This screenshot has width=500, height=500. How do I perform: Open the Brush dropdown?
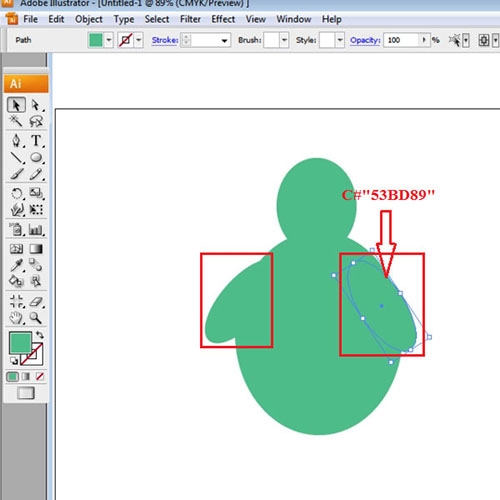pos(284,40)
